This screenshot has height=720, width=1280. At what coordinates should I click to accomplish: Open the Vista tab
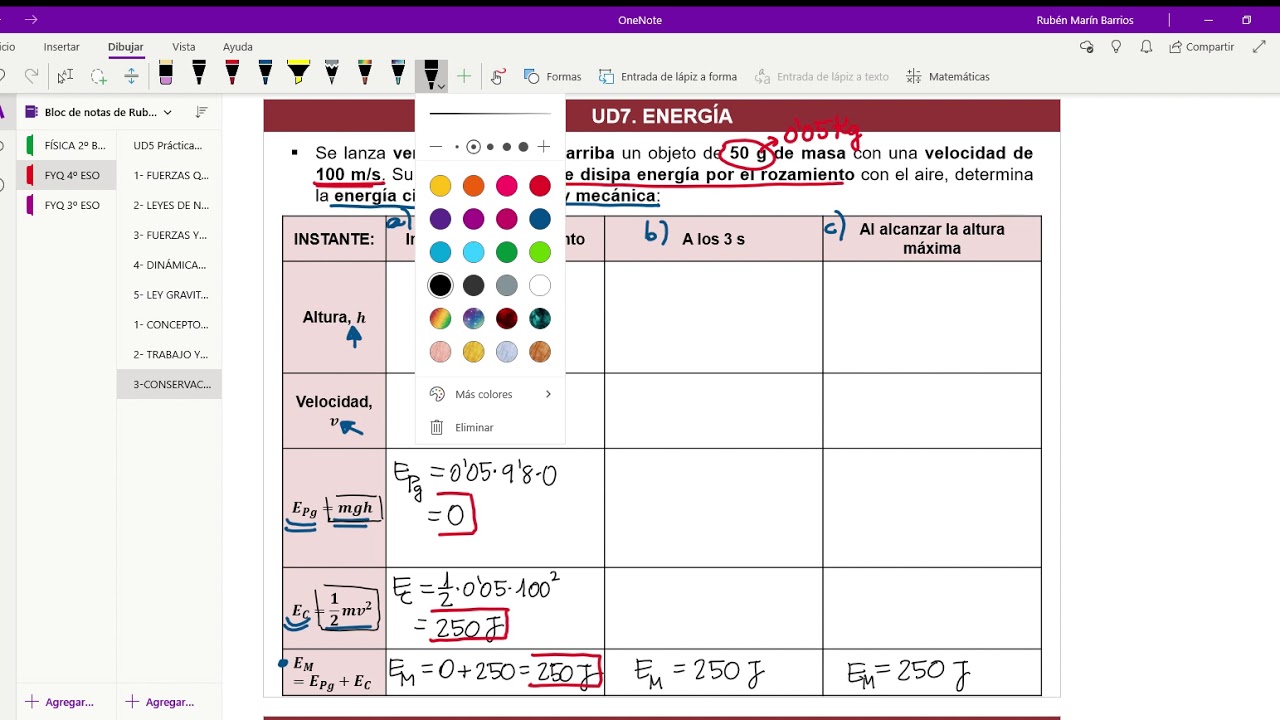click(183, 47)
